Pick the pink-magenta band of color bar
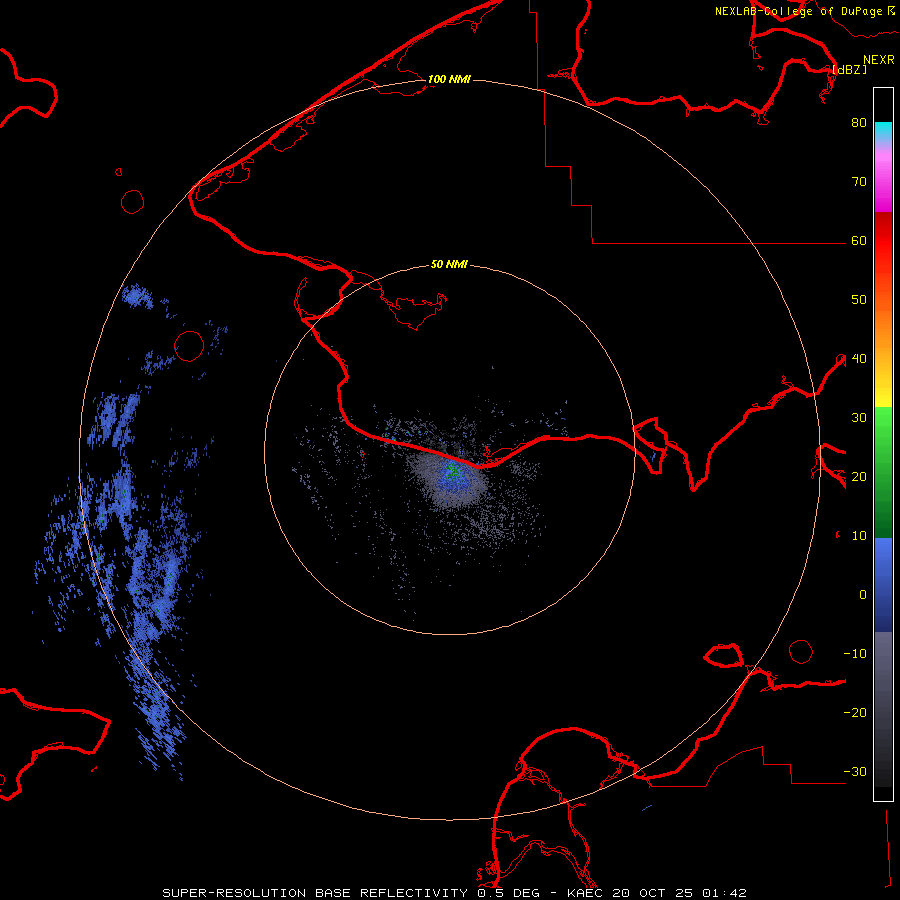Image resolution: width=900 pixels, height=900 pixels. (883, 178)
